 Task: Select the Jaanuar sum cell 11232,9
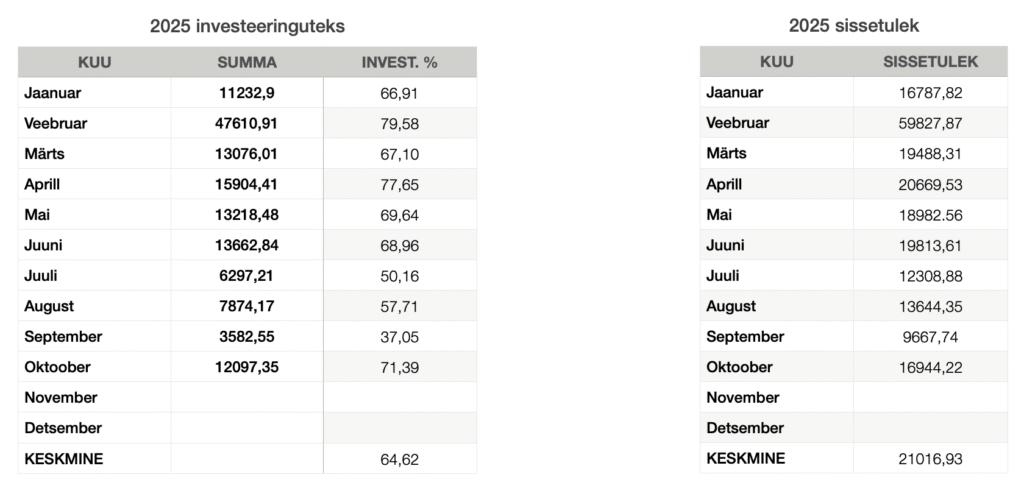click(x=247, y=93)
